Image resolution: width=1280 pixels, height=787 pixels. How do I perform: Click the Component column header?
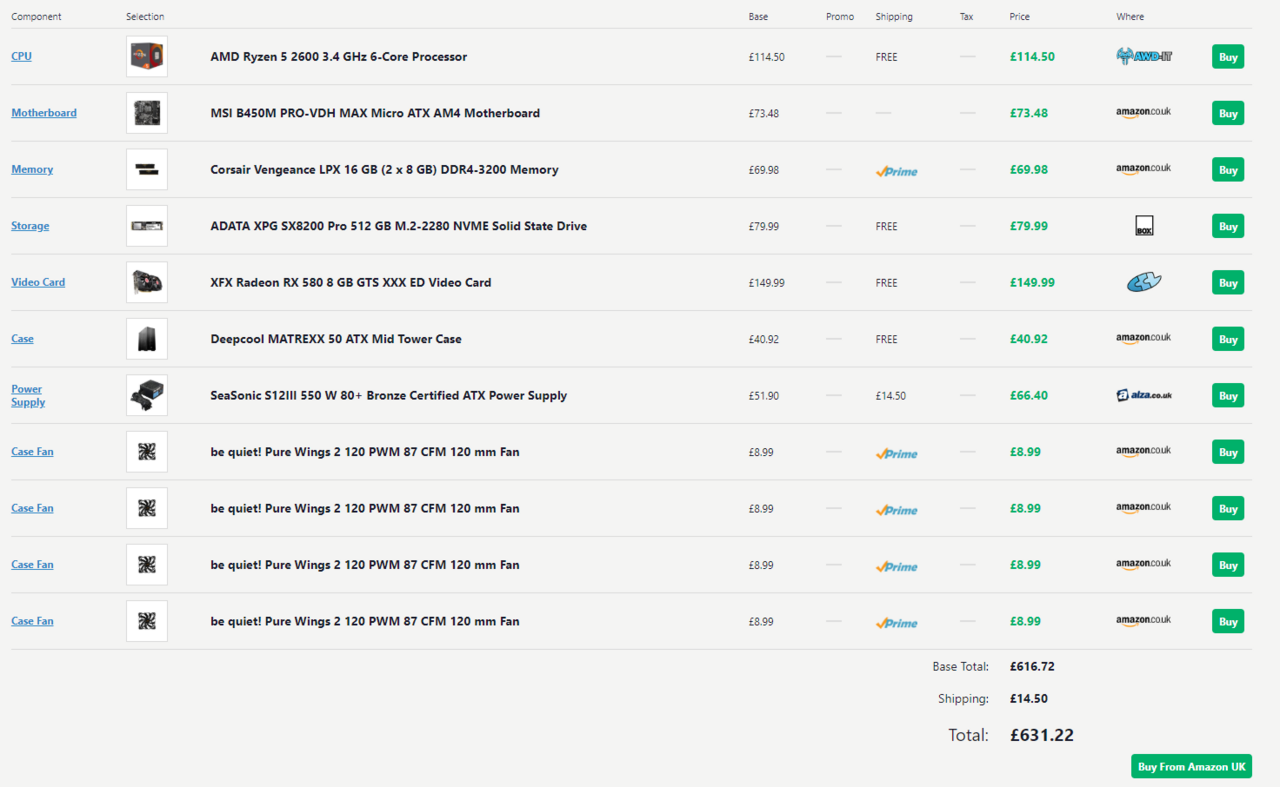point(36,17)
